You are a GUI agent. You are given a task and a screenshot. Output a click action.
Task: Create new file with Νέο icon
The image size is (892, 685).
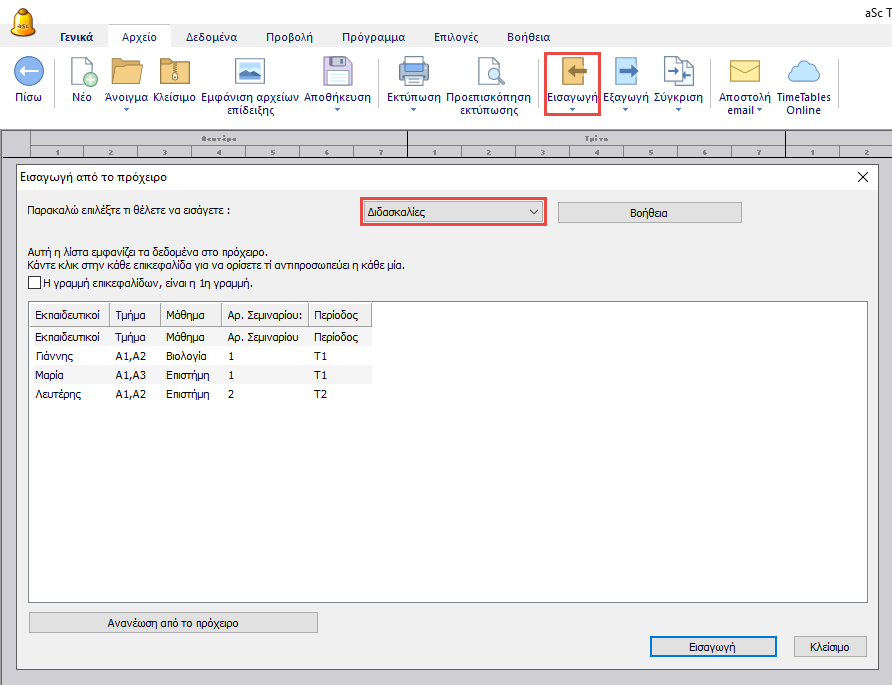click(82, 71)
